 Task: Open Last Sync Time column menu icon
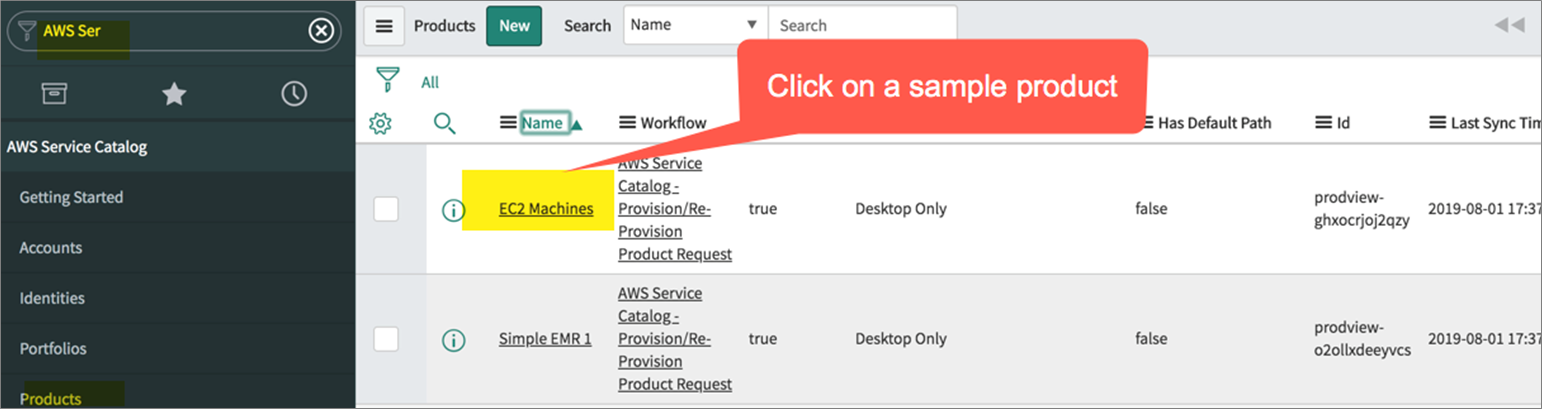tap(1436, 123)
